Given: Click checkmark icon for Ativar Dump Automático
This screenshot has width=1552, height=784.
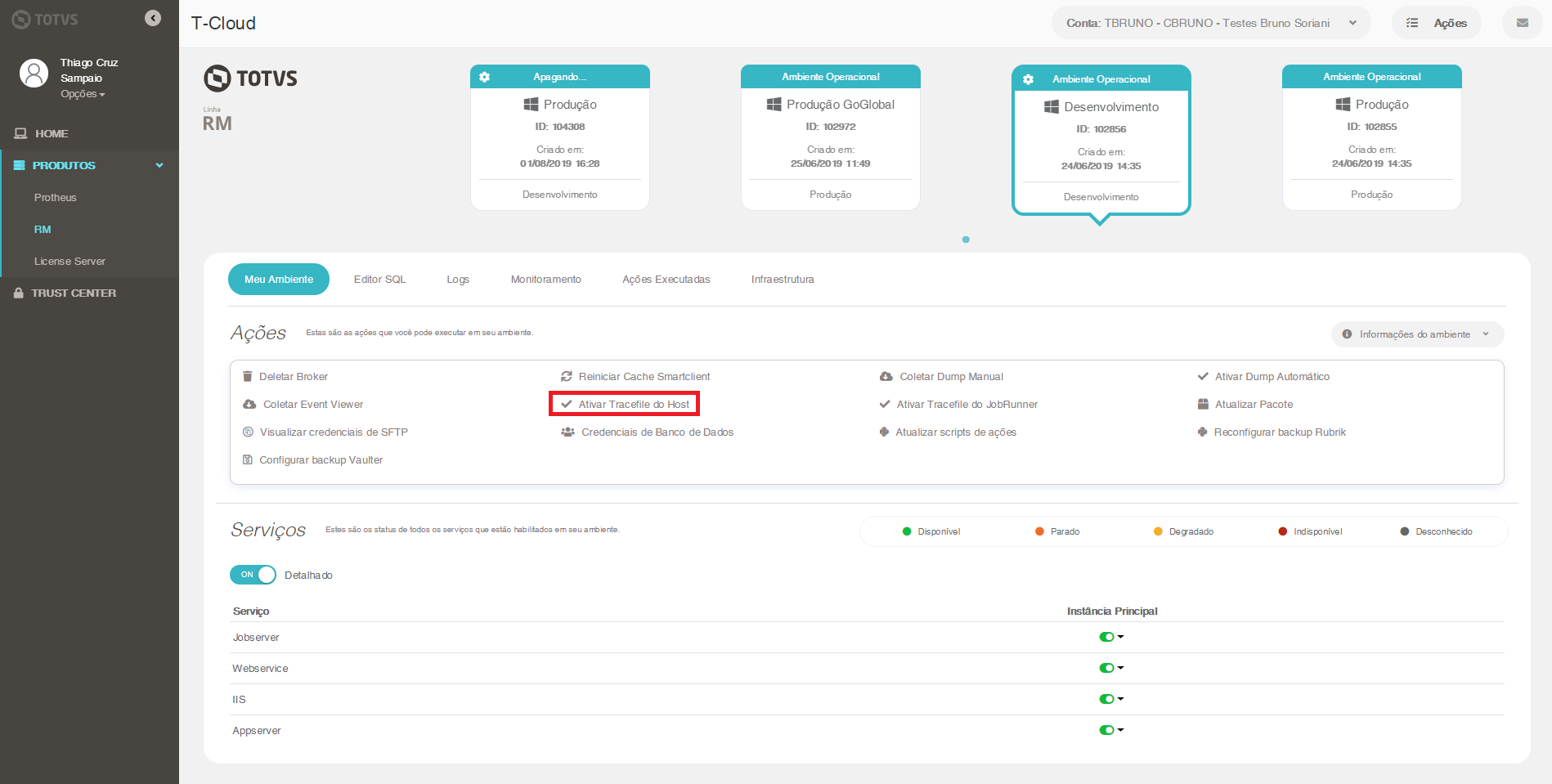Looking at the screenshot, I should (1203, 376).
